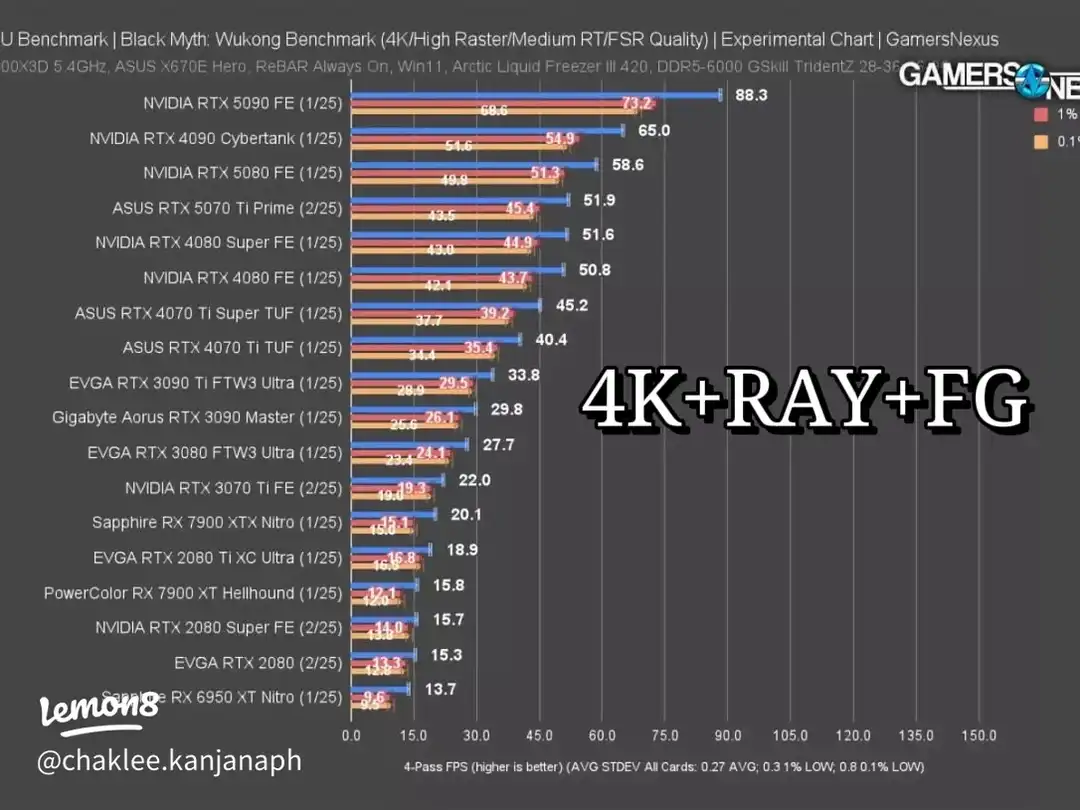Click the 150.0 tick on the x-axis

point(978,736)
